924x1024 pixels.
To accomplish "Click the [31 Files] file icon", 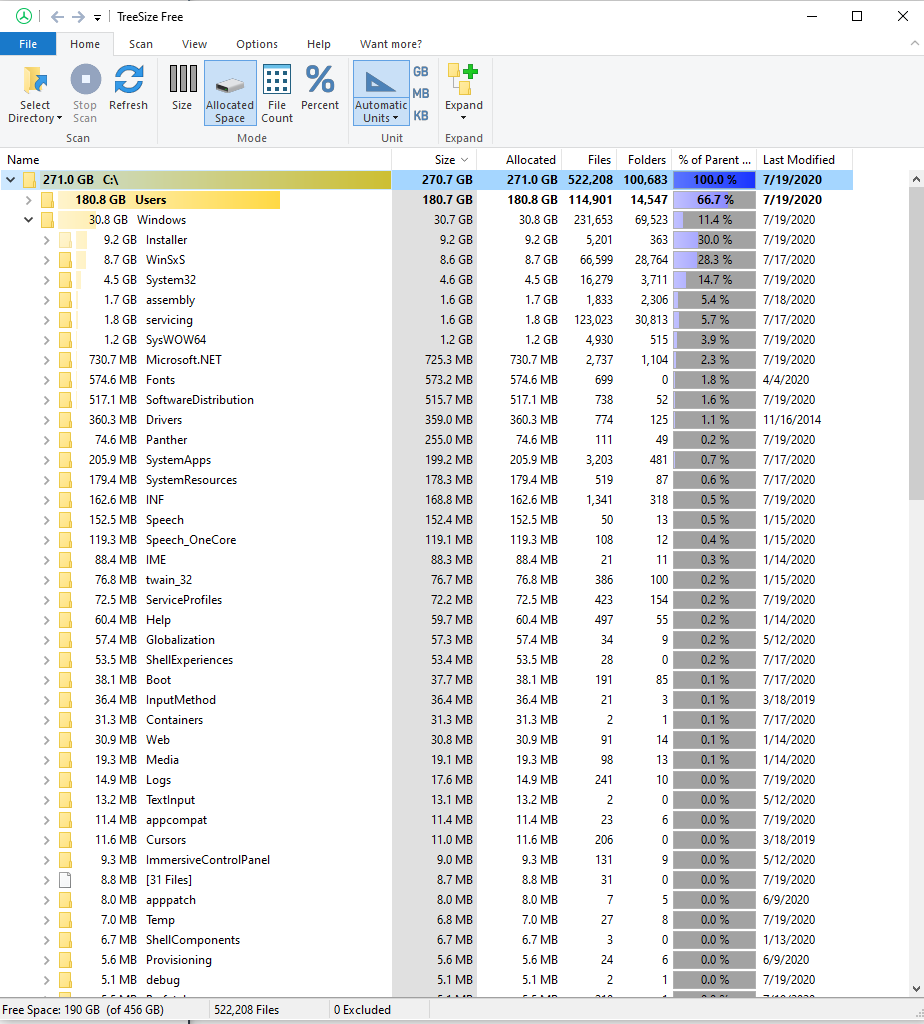I will (x=65, y=880).
